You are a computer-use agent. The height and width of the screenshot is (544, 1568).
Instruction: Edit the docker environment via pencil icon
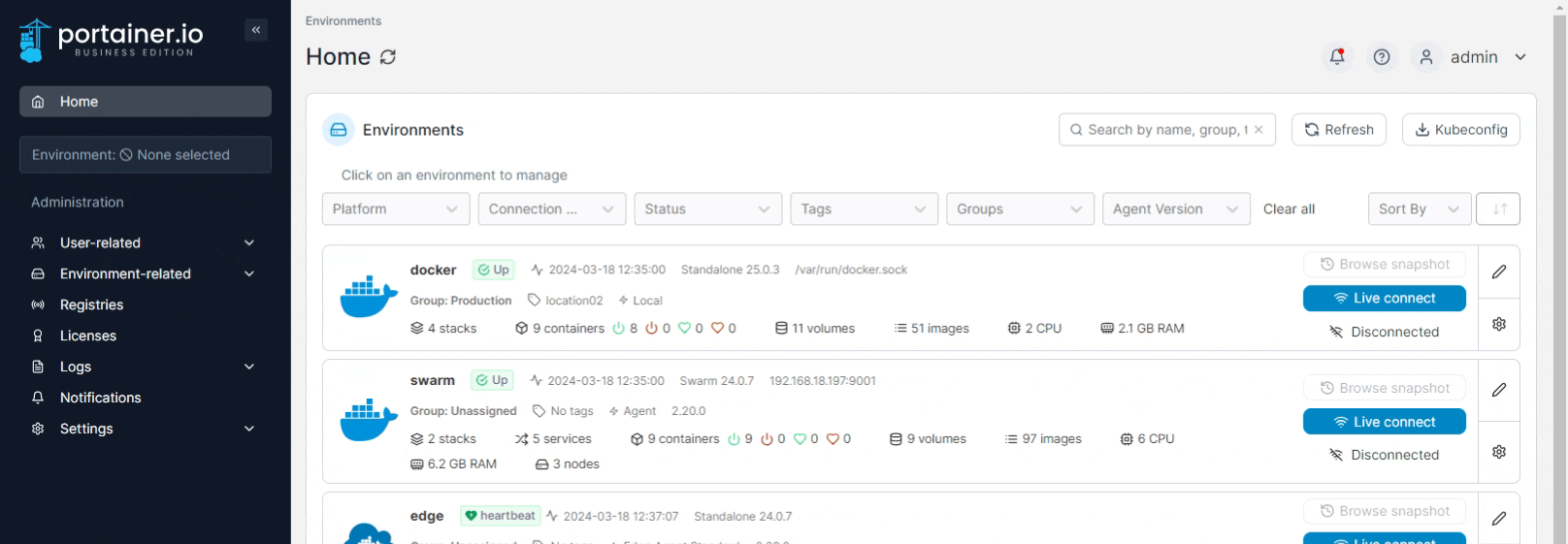click(x=1498, y=272)
